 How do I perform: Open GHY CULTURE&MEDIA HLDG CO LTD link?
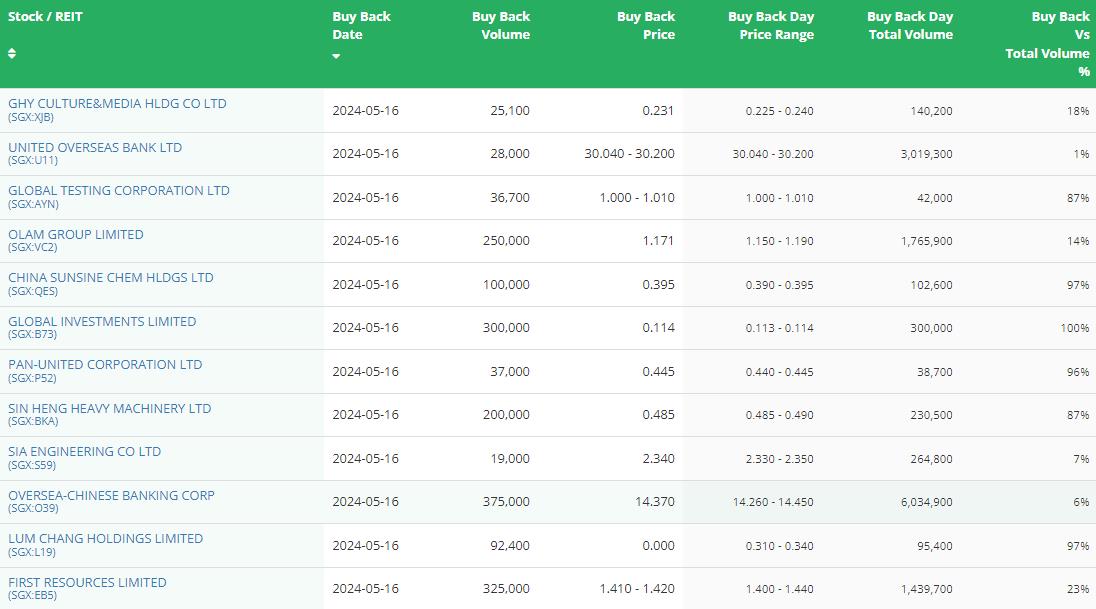click(117, 103)
